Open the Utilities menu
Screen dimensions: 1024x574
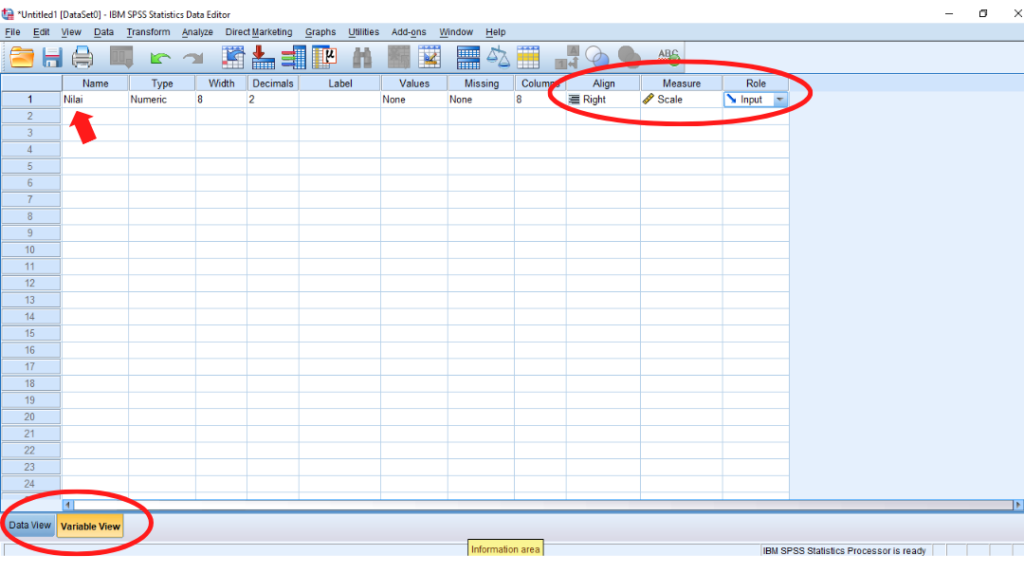[x=363, y=32]
